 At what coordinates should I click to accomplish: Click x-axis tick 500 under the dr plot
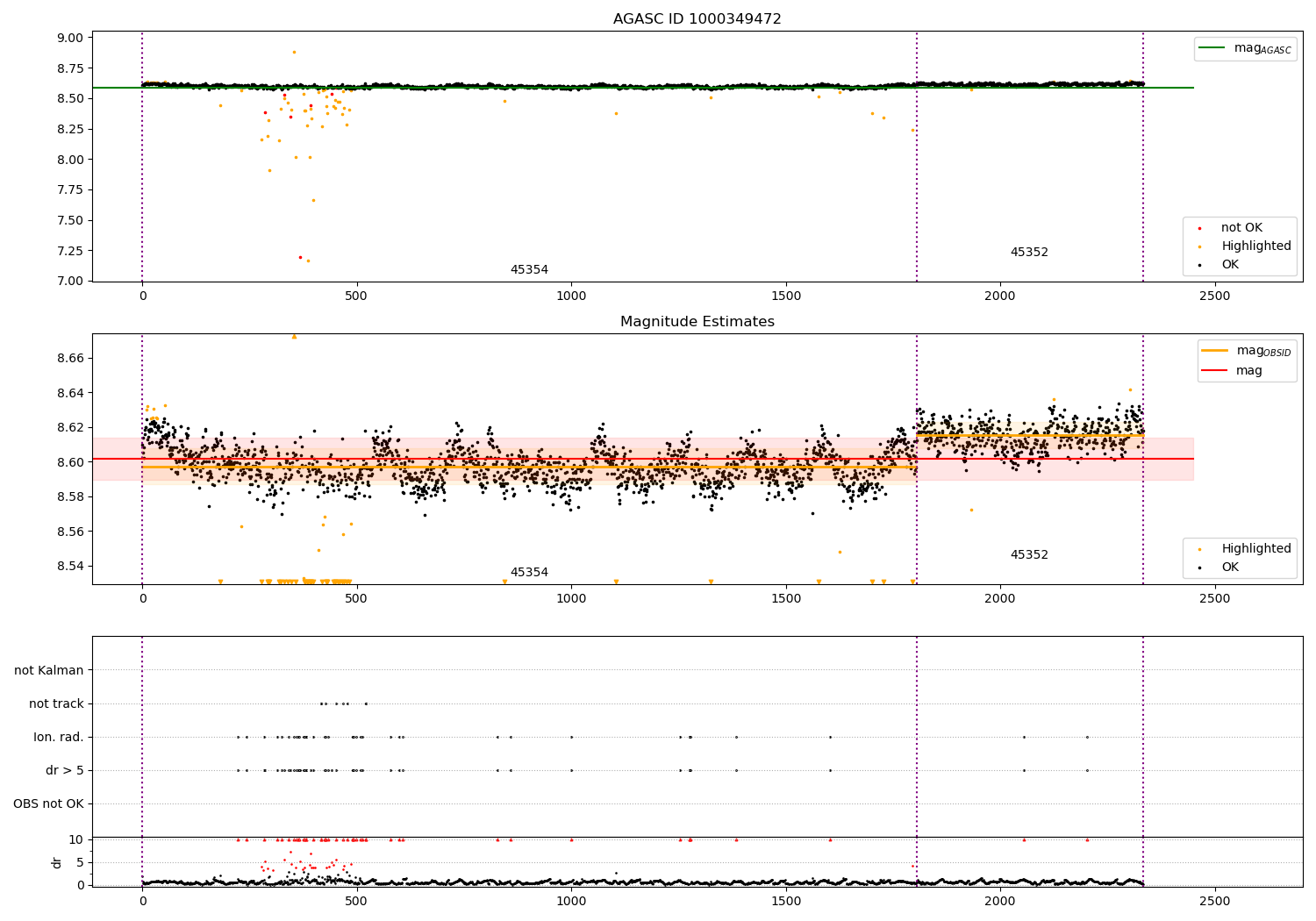click(x=356, y=902)
